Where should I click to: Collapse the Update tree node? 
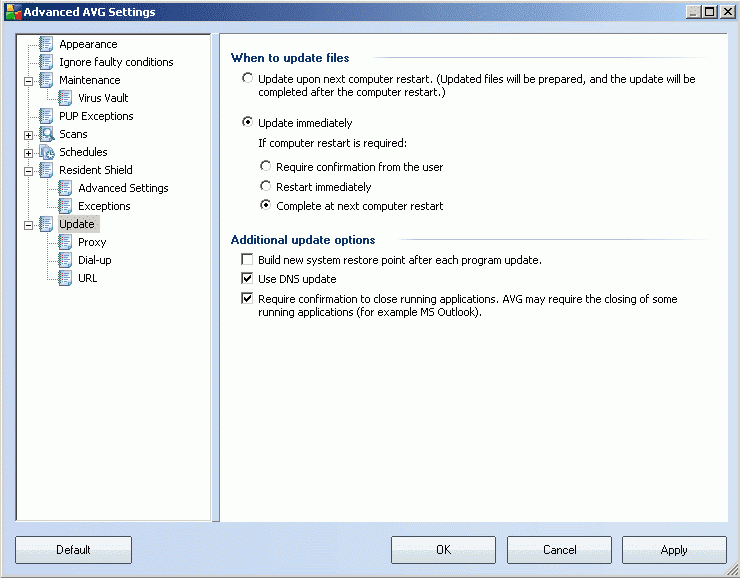(x=28, y=226)
